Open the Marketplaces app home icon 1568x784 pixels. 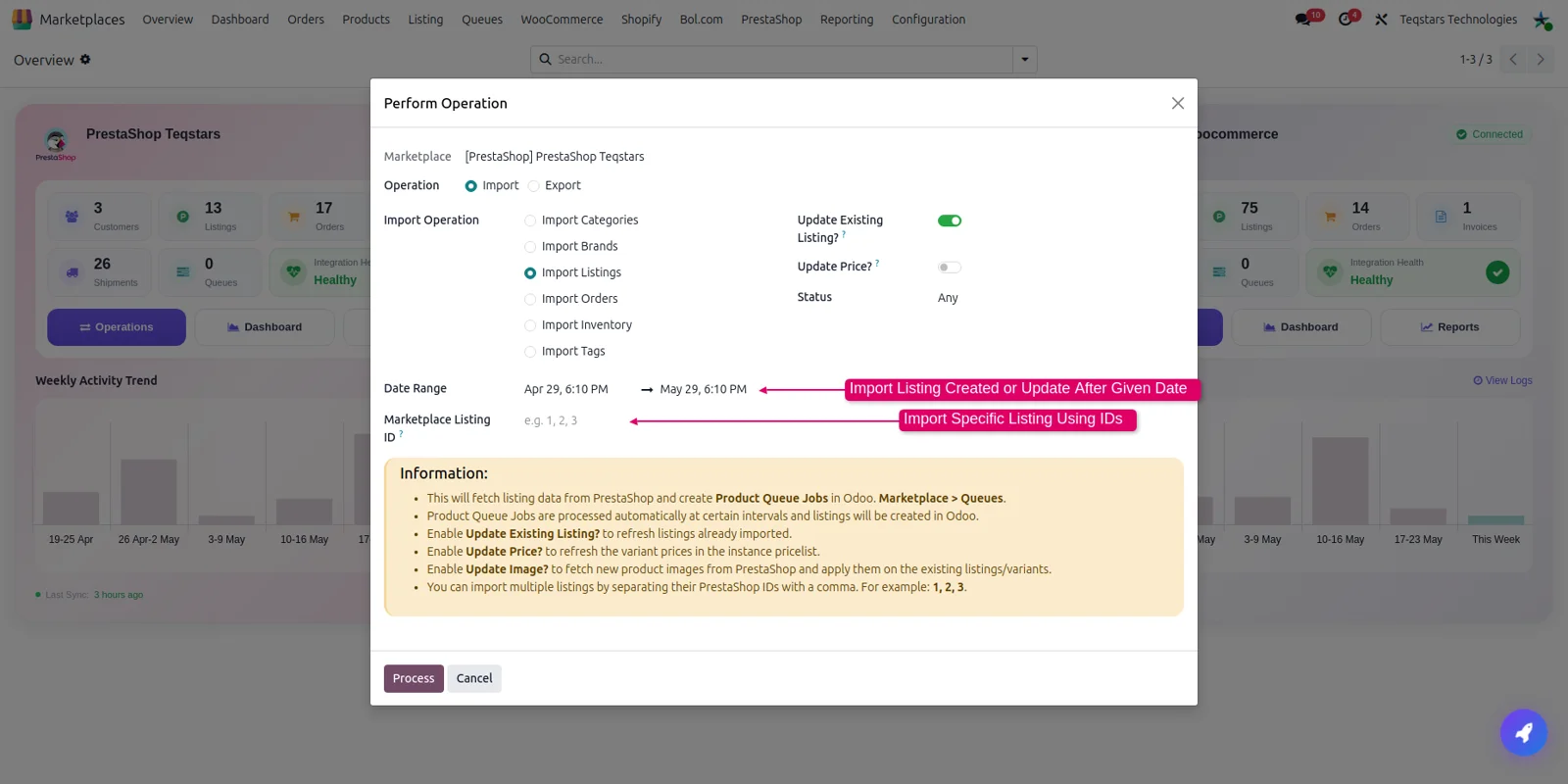coord(22,19)
